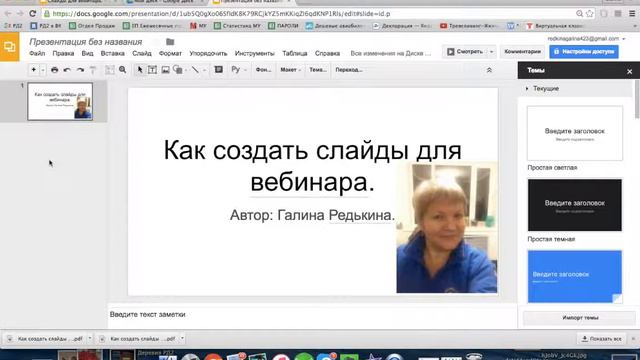This screenshot has height=360, width=640.
Task: Click the browser Reload icon
Action: [33, 13]
